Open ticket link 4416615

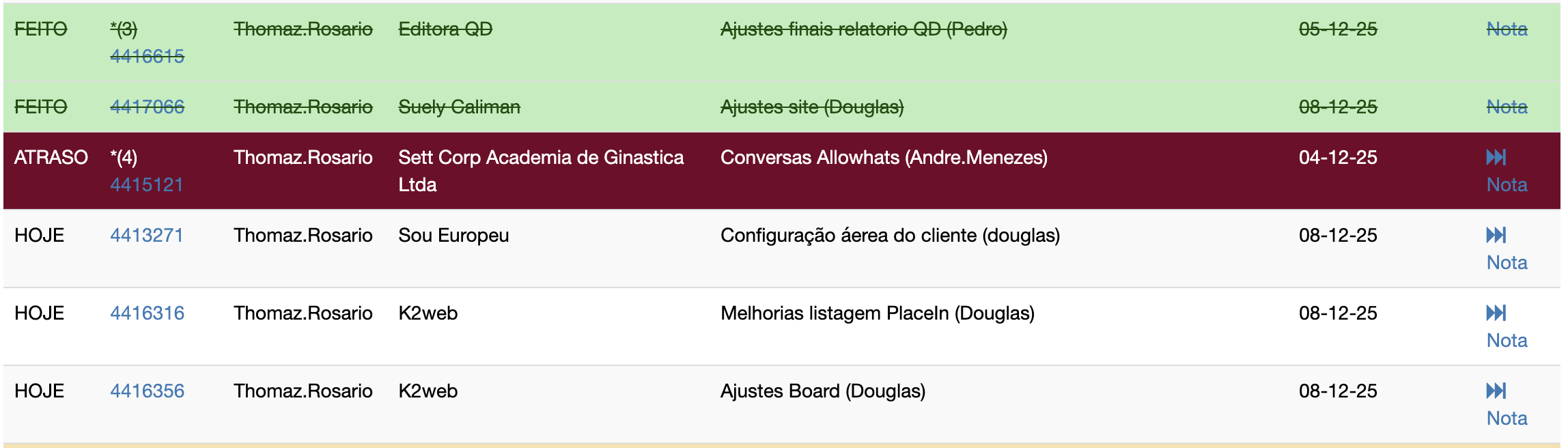click(147, 56)
